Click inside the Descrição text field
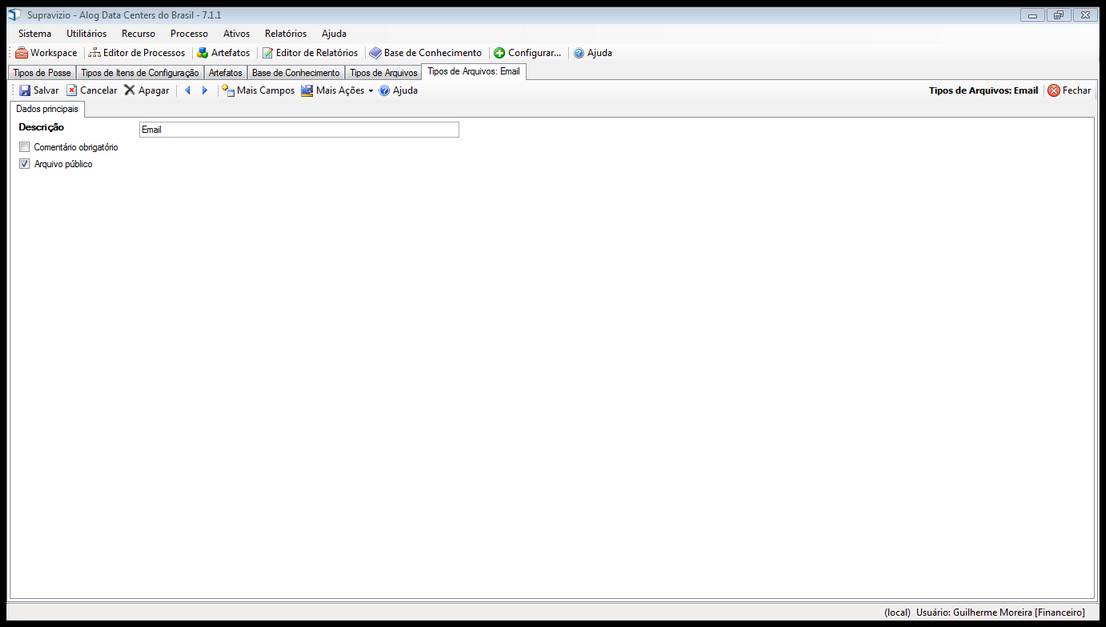The height and width of the screenshot is (627, 1106). point(298,129)
